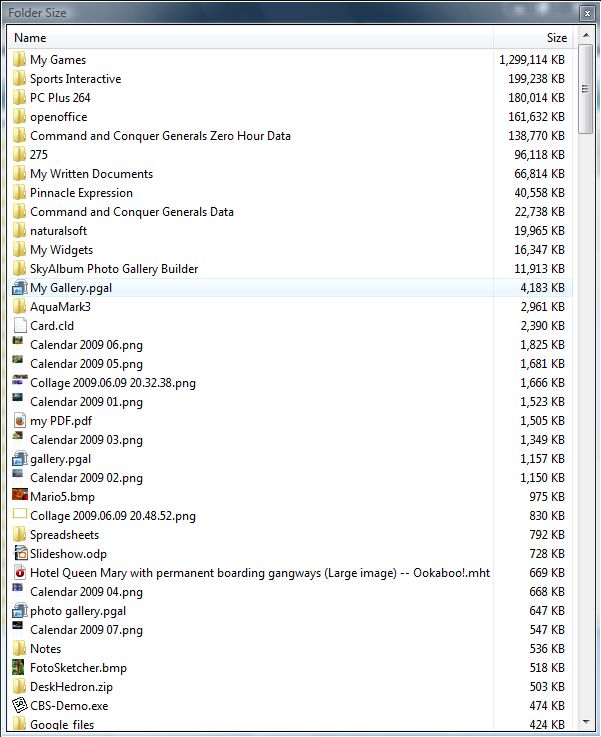Click the scrollbar down arrow
Viewport: 601px width, 737px height.
click(586, 722)
